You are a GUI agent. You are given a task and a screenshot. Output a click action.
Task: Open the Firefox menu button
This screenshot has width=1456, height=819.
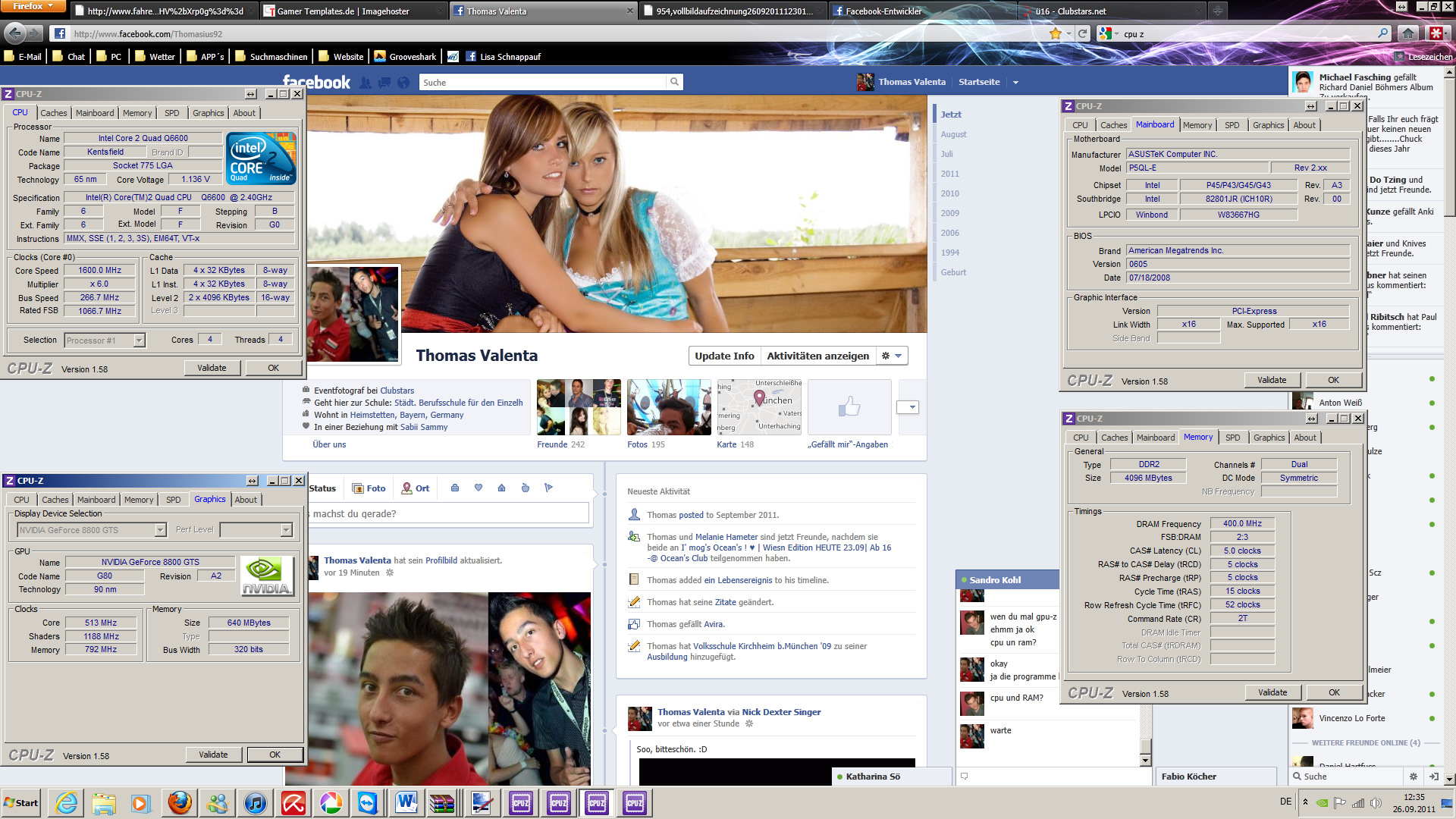coord(34,6)
